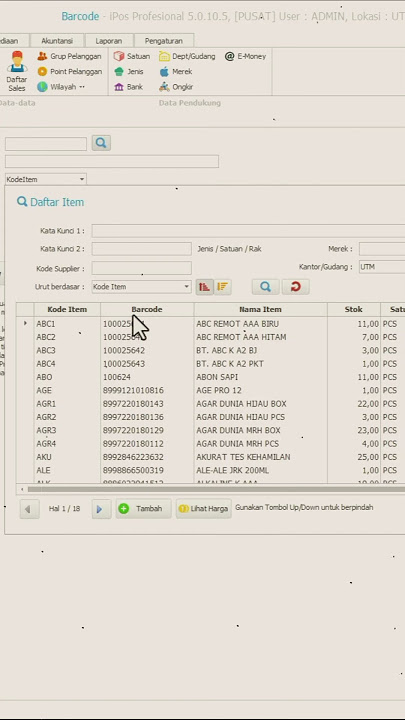This screenshot has height=720, width=405.
Task: Click Kode Item column header
Action: (x=67, y=309)
